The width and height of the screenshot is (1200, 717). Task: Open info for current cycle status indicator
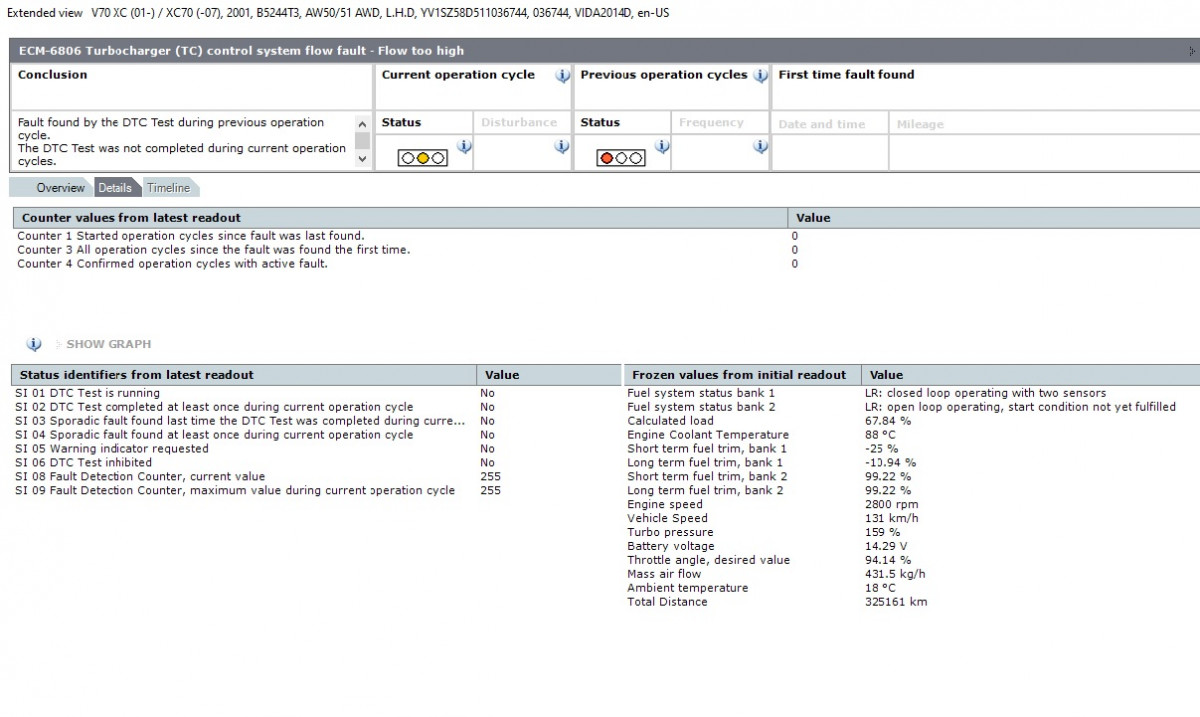(463, 147)
